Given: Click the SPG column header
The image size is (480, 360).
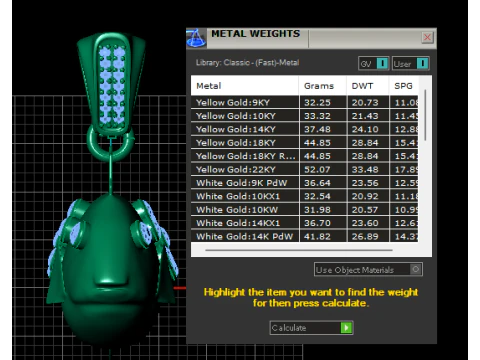Looking at the screenshot, I should click(404, 86).
